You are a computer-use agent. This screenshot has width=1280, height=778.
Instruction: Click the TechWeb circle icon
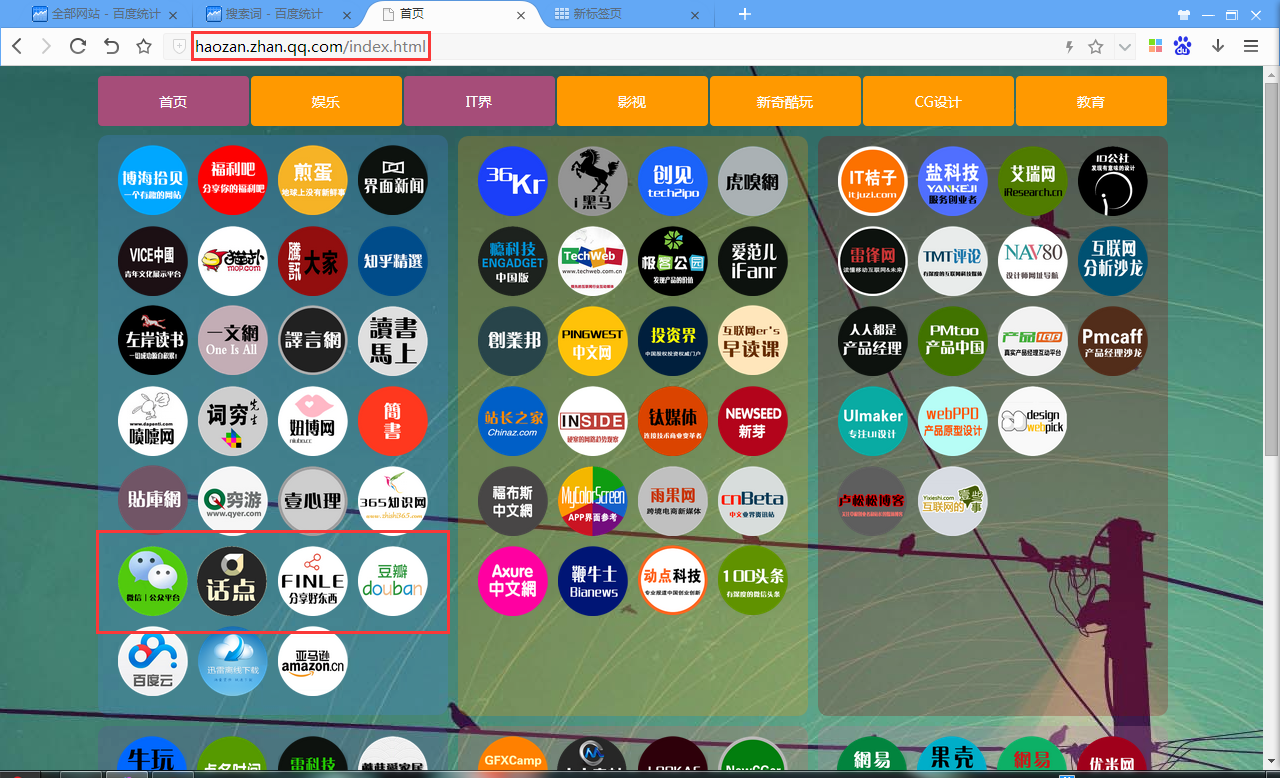(593, 261)
